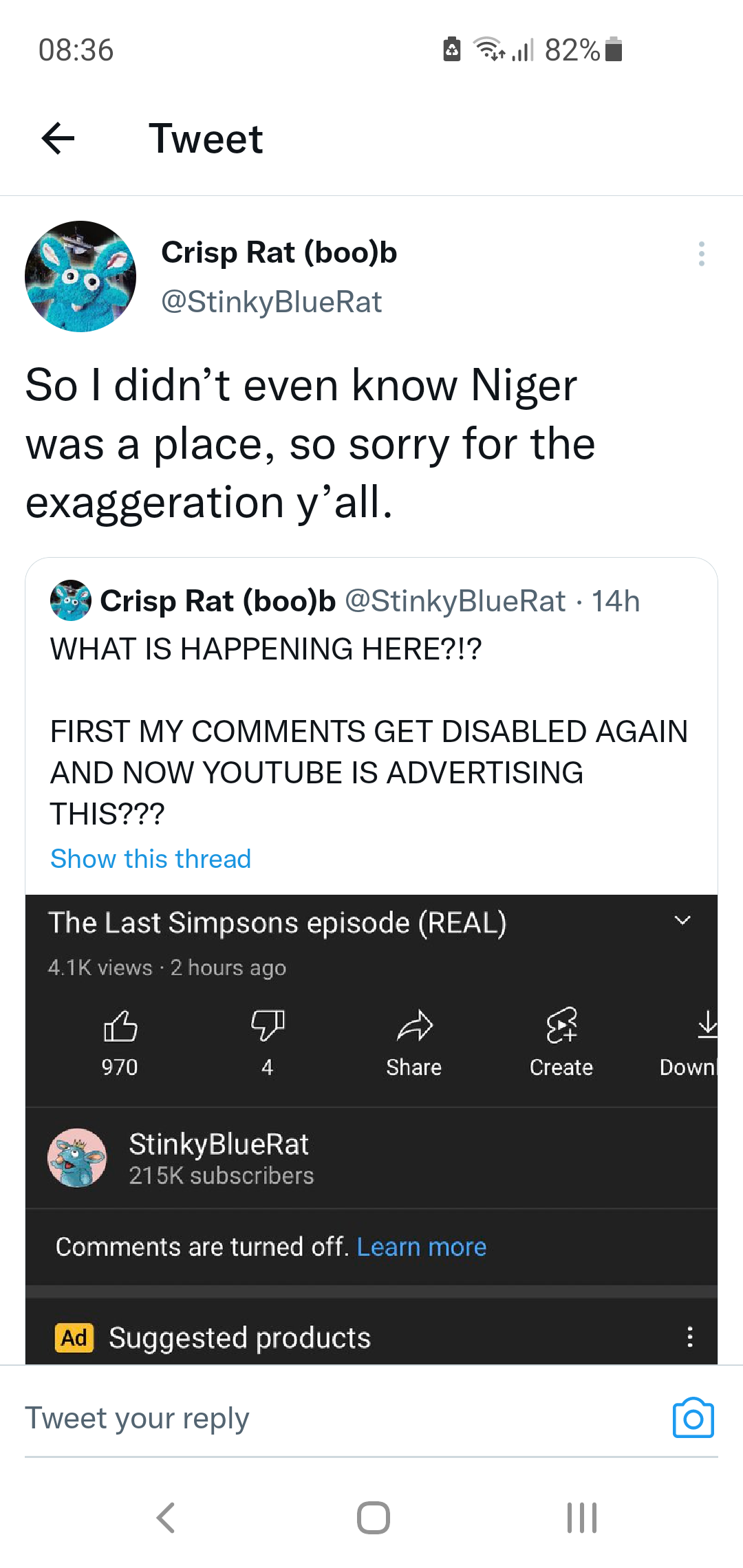Tap the quoted tweet's small avatar
The width and height of the screenshot is (743, 1568).
coord(71,600)
